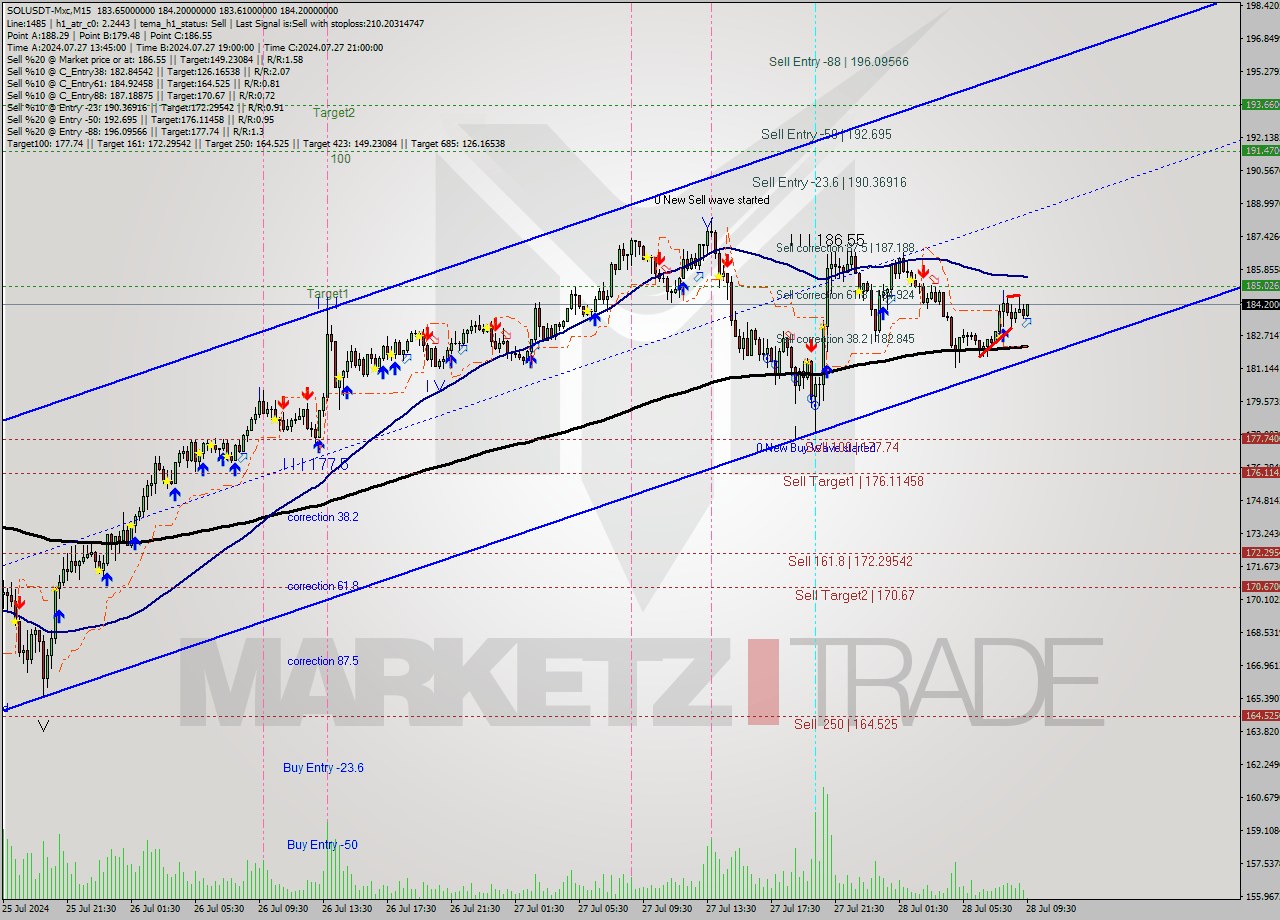Click the 'I I I 177.5' wave label
The width and height of the screenshot is (1280, 920).
pyautogui.click(x=315, y=463)
